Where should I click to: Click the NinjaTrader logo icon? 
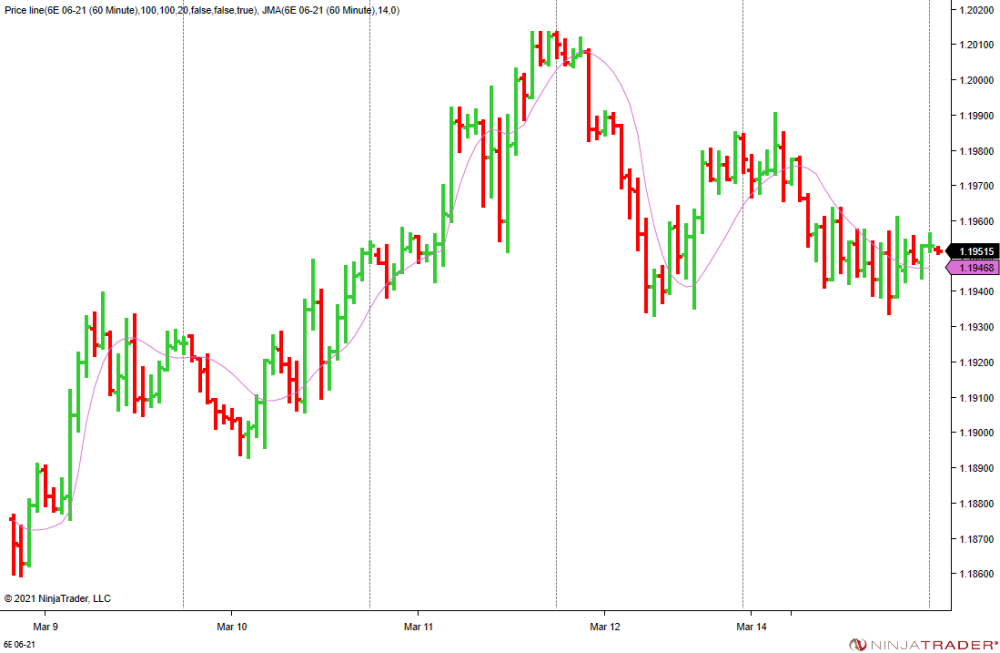coord(857,644)
